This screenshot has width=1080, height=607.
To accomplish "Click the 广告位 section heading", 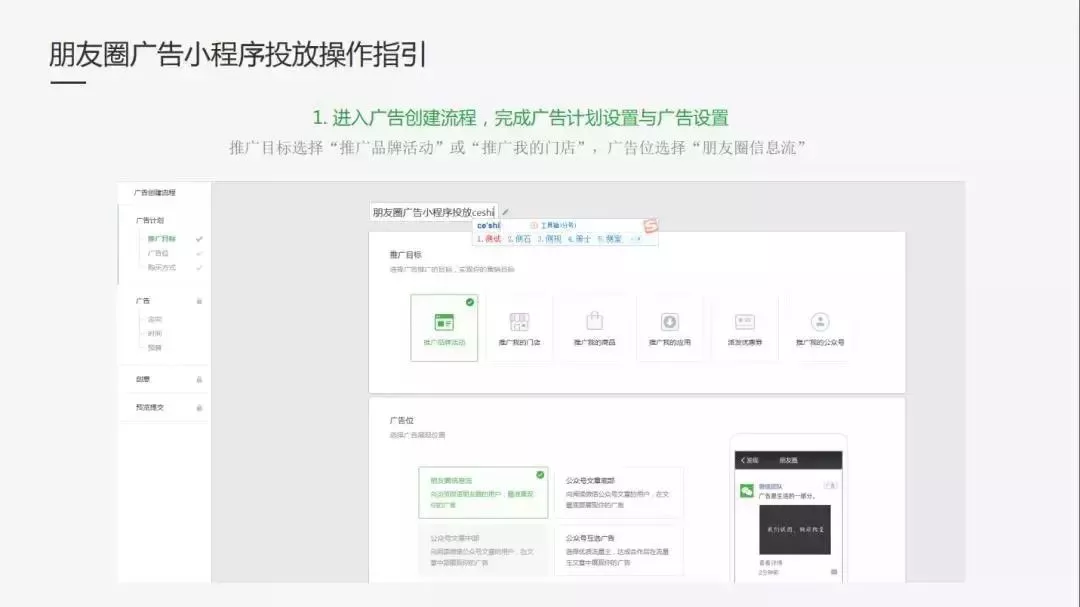I will pyautogui.click(x=402, y=420).
